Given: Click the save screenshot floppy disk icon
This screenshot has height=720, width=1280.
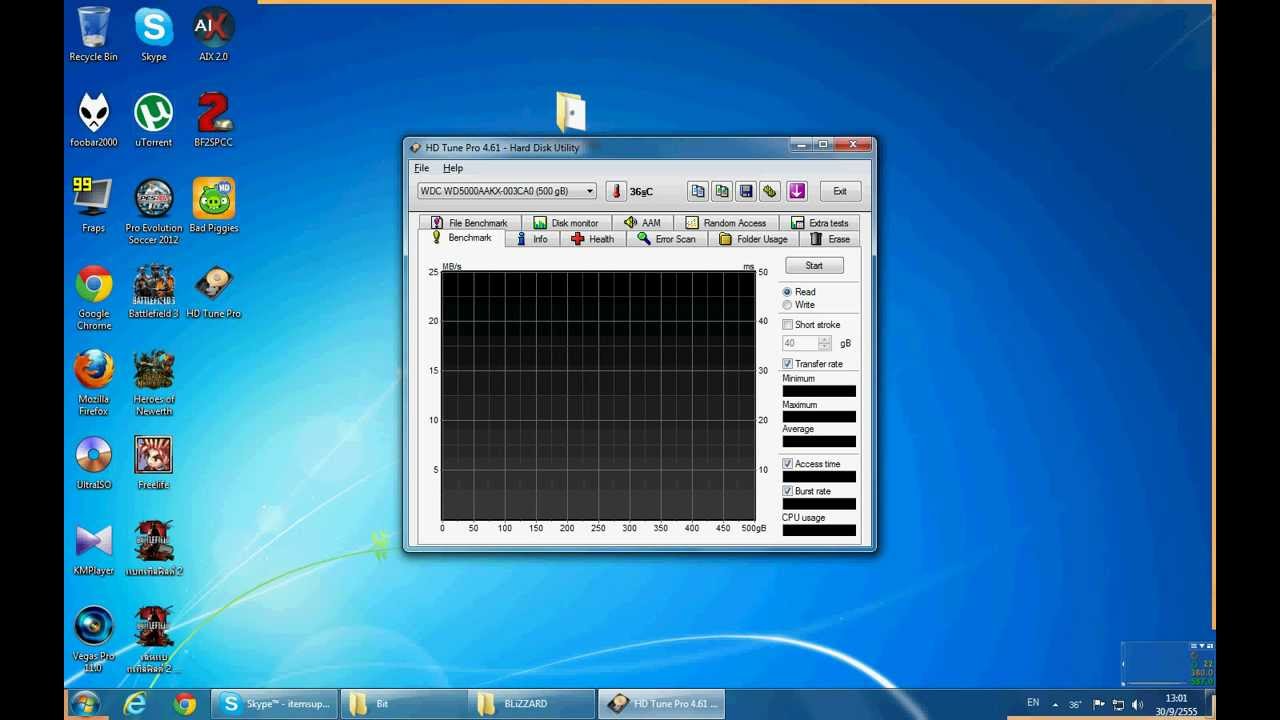Looking at the screenshot, I should point(746,191).
